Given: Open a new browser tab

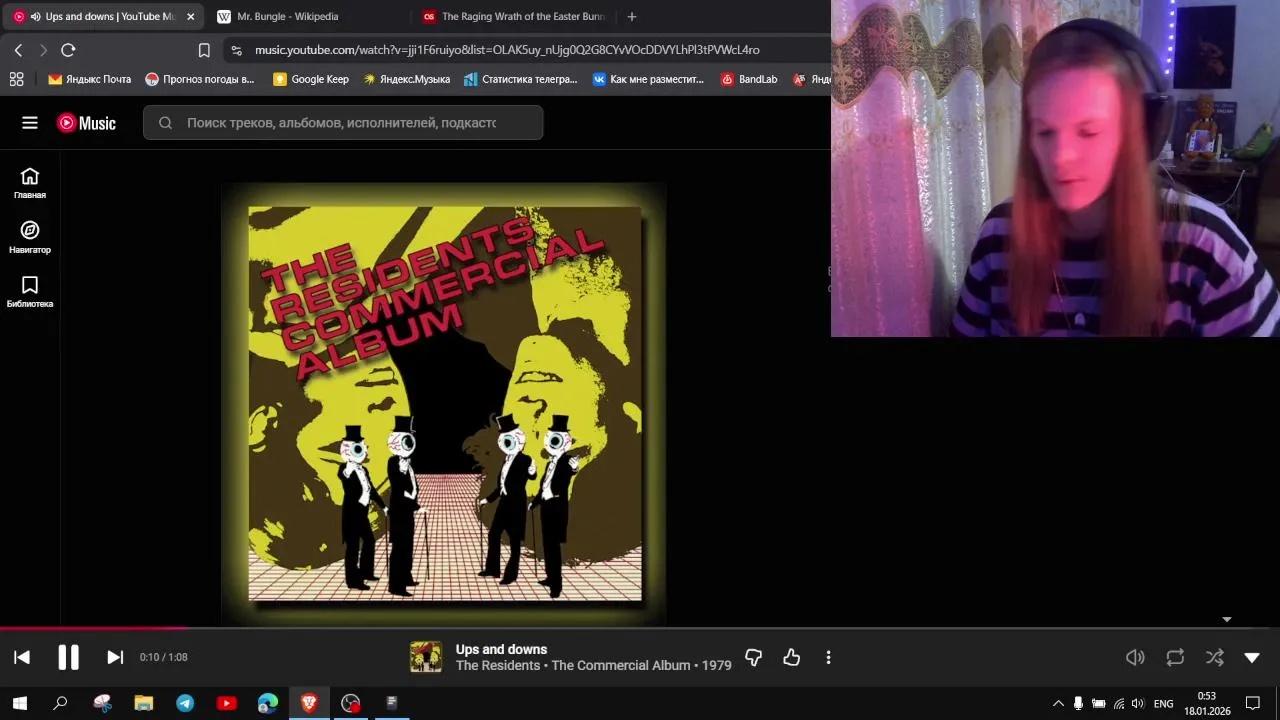Looking at the screenshot, I should (631, 16).
